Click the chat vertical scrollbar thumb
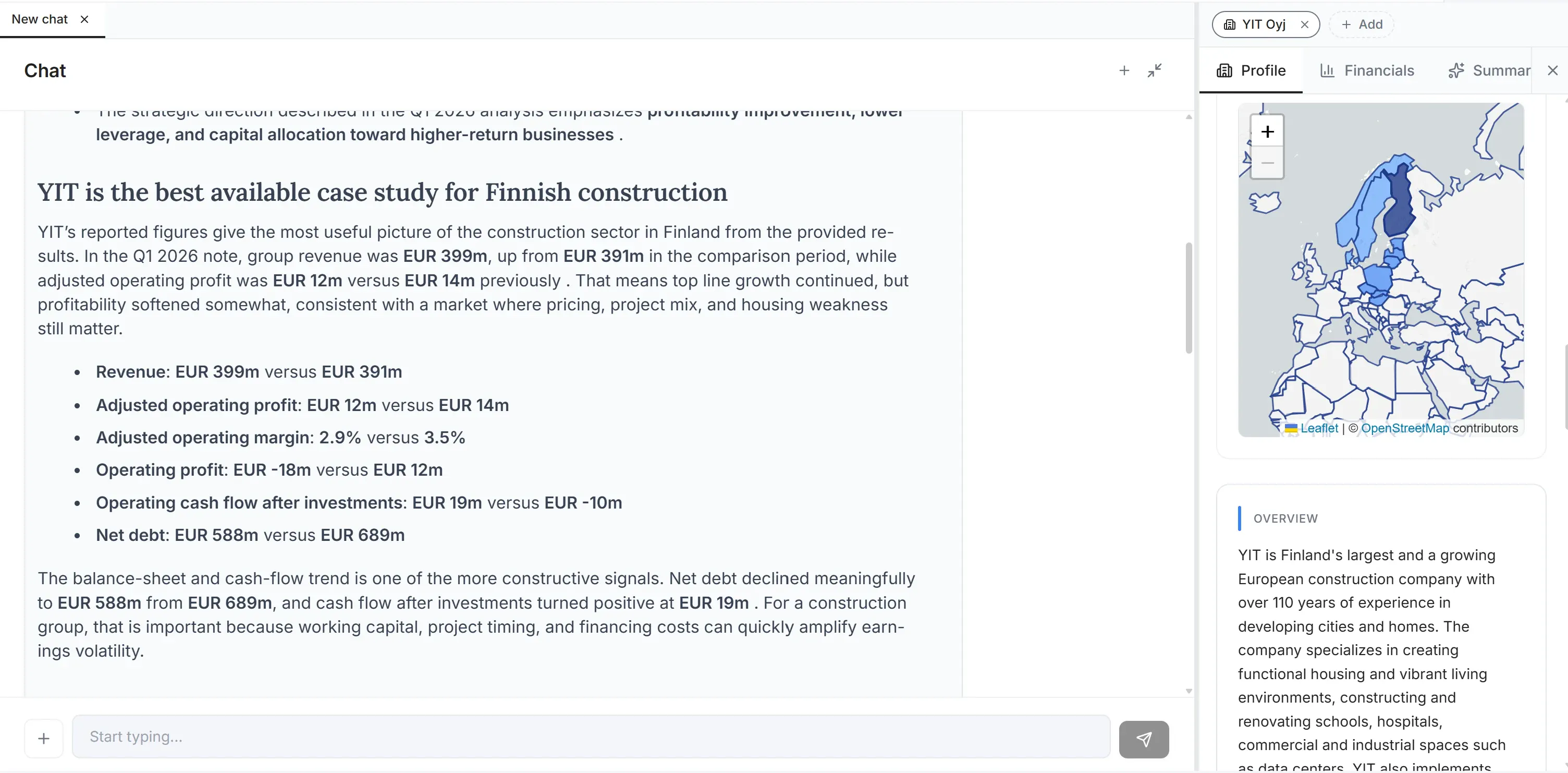Screen dimensions: 1568x773 click(x=1188, y=298)
